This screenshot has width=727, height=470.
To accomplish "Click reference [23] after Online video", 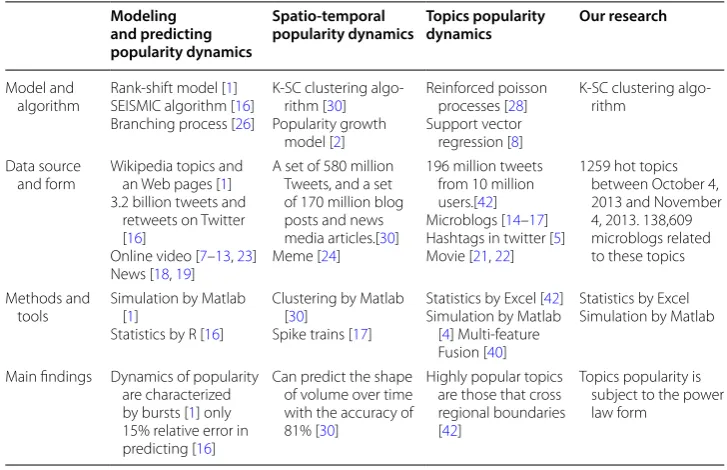I will click(246, 256).
